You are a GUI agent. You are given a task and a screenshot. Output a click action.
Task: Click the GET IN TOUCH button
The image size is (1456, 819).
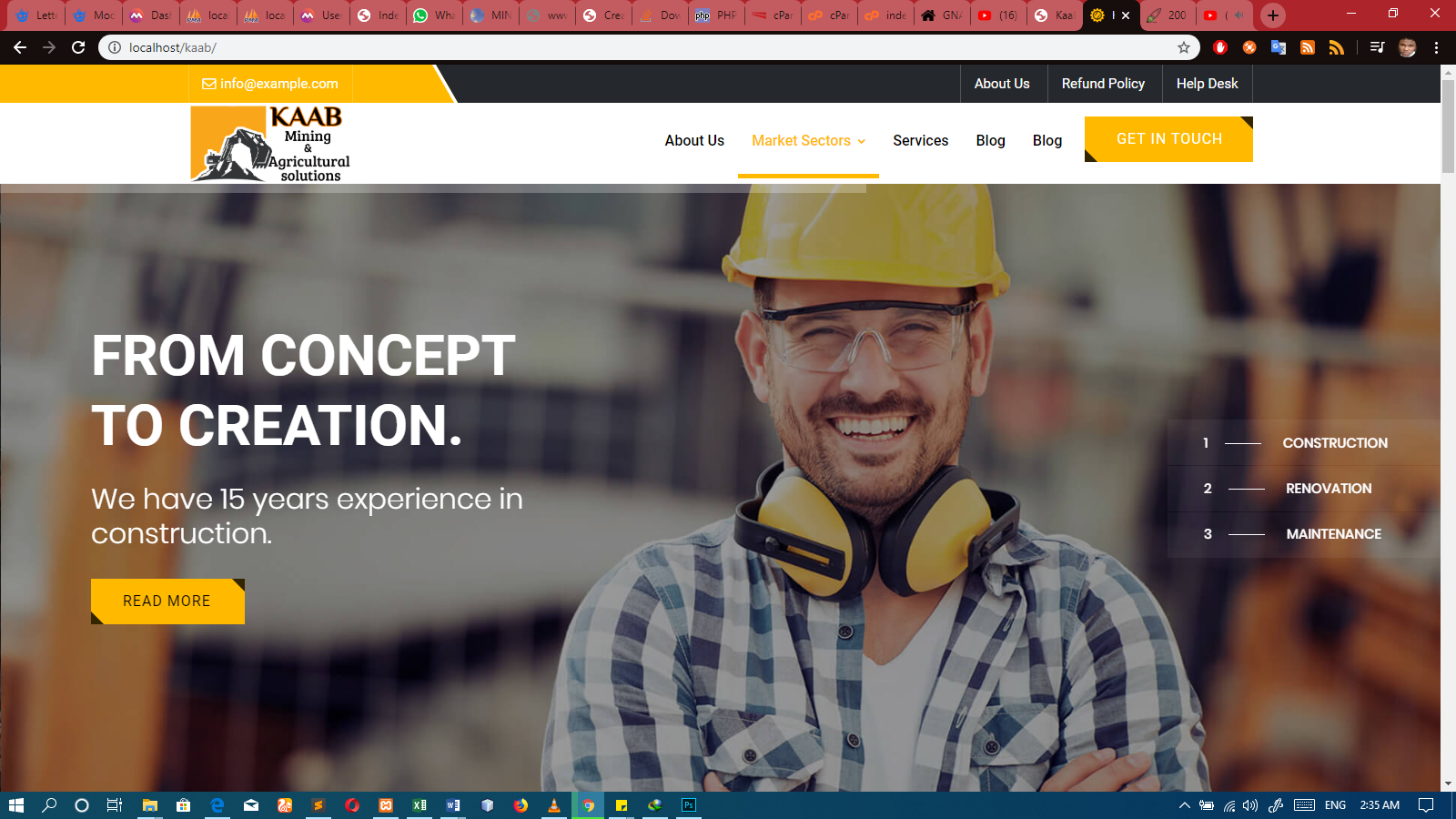[x=1169, y=138]
